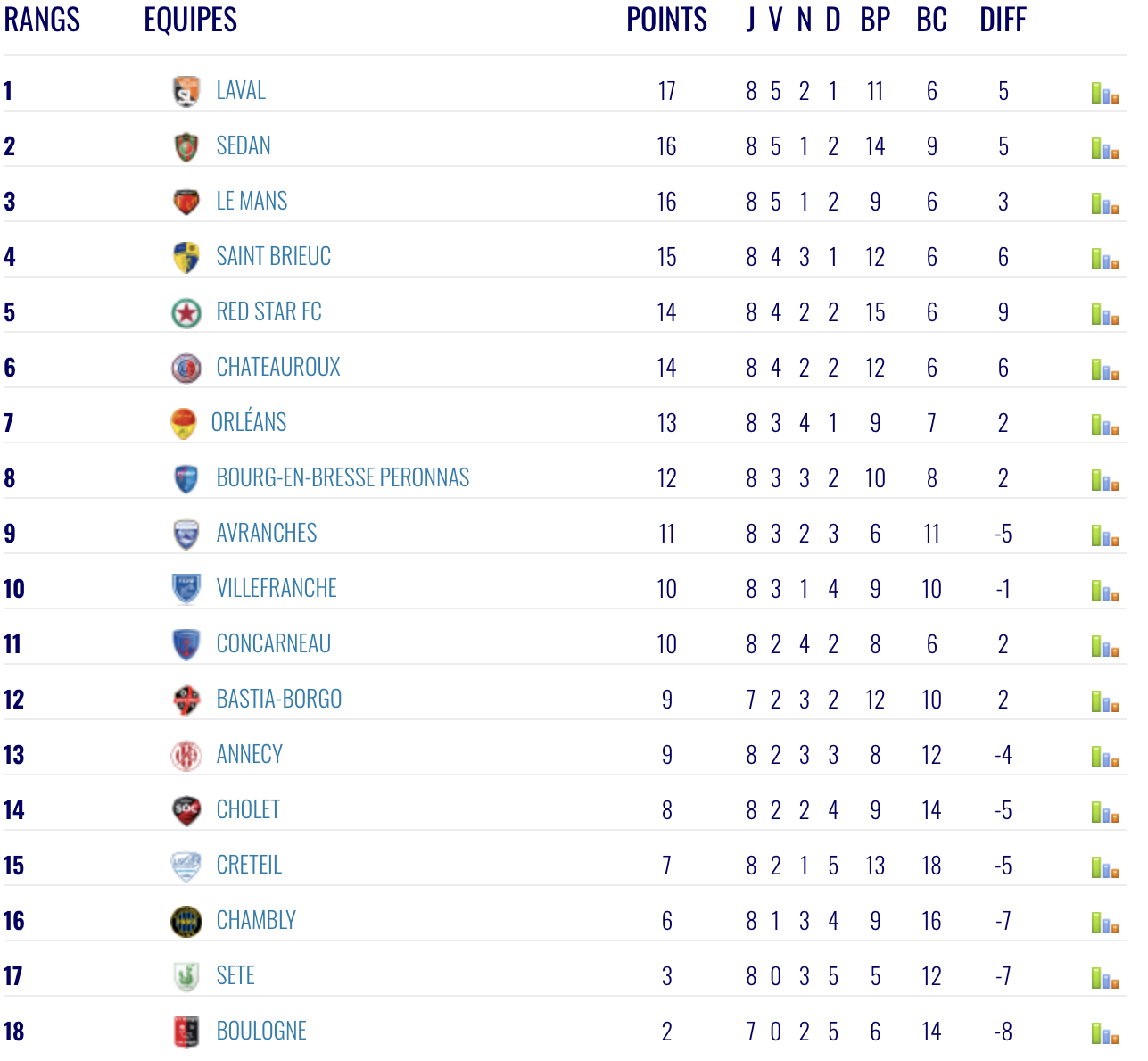Click the Sedan club crest icon
The image size is (1148, 1061).
[x=186, y=146]
